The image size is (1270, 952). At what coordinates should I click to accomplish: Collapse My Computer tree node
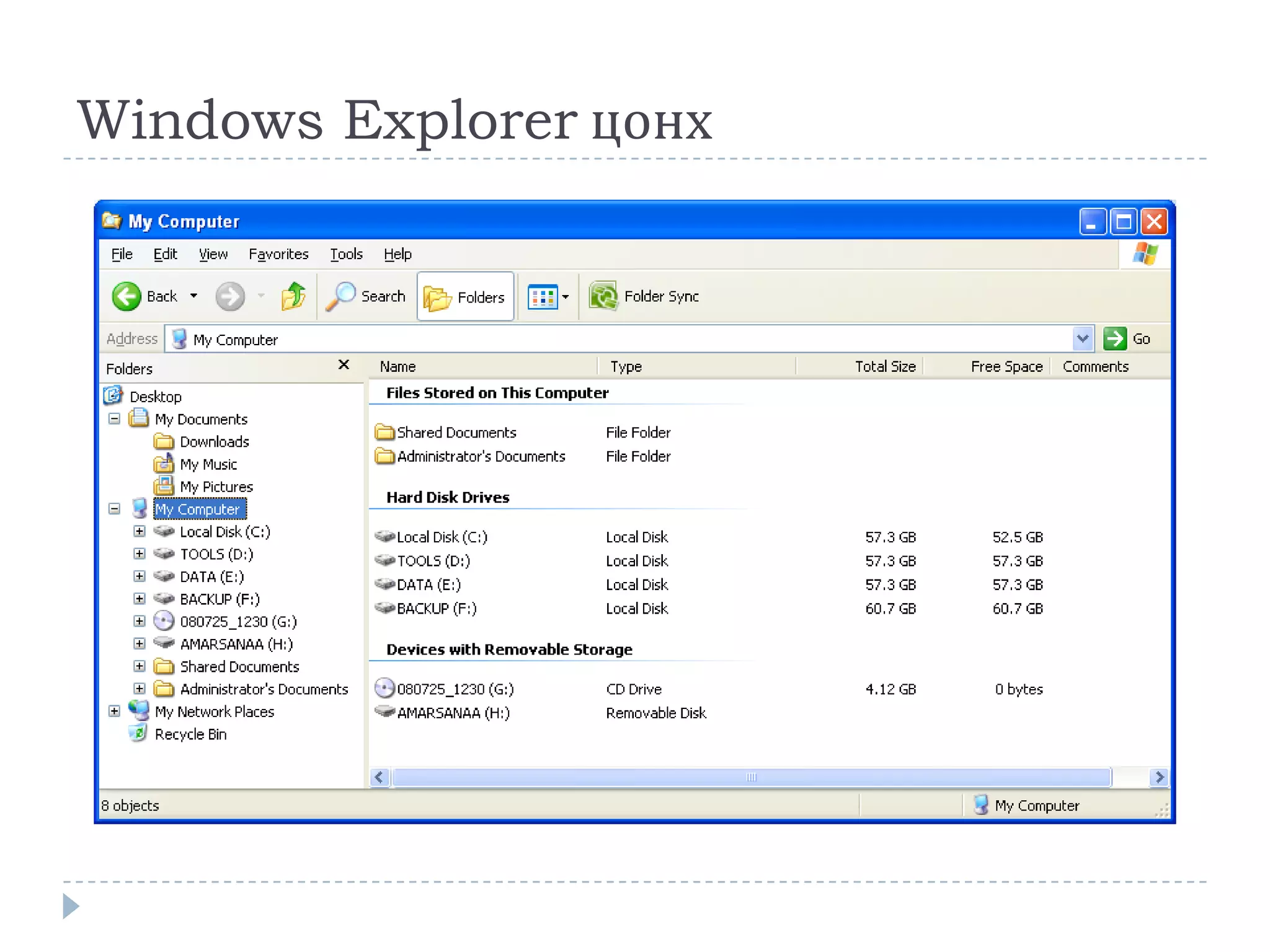click(x=114, y=509)
